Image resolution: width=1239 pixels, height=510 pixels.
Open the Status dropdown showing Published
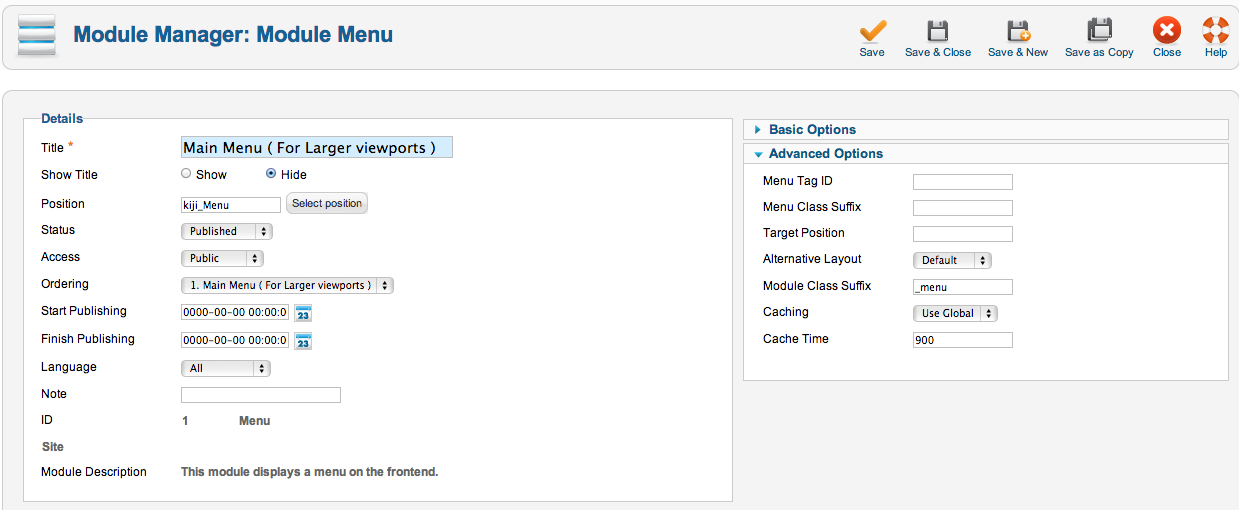click(227, 231)
